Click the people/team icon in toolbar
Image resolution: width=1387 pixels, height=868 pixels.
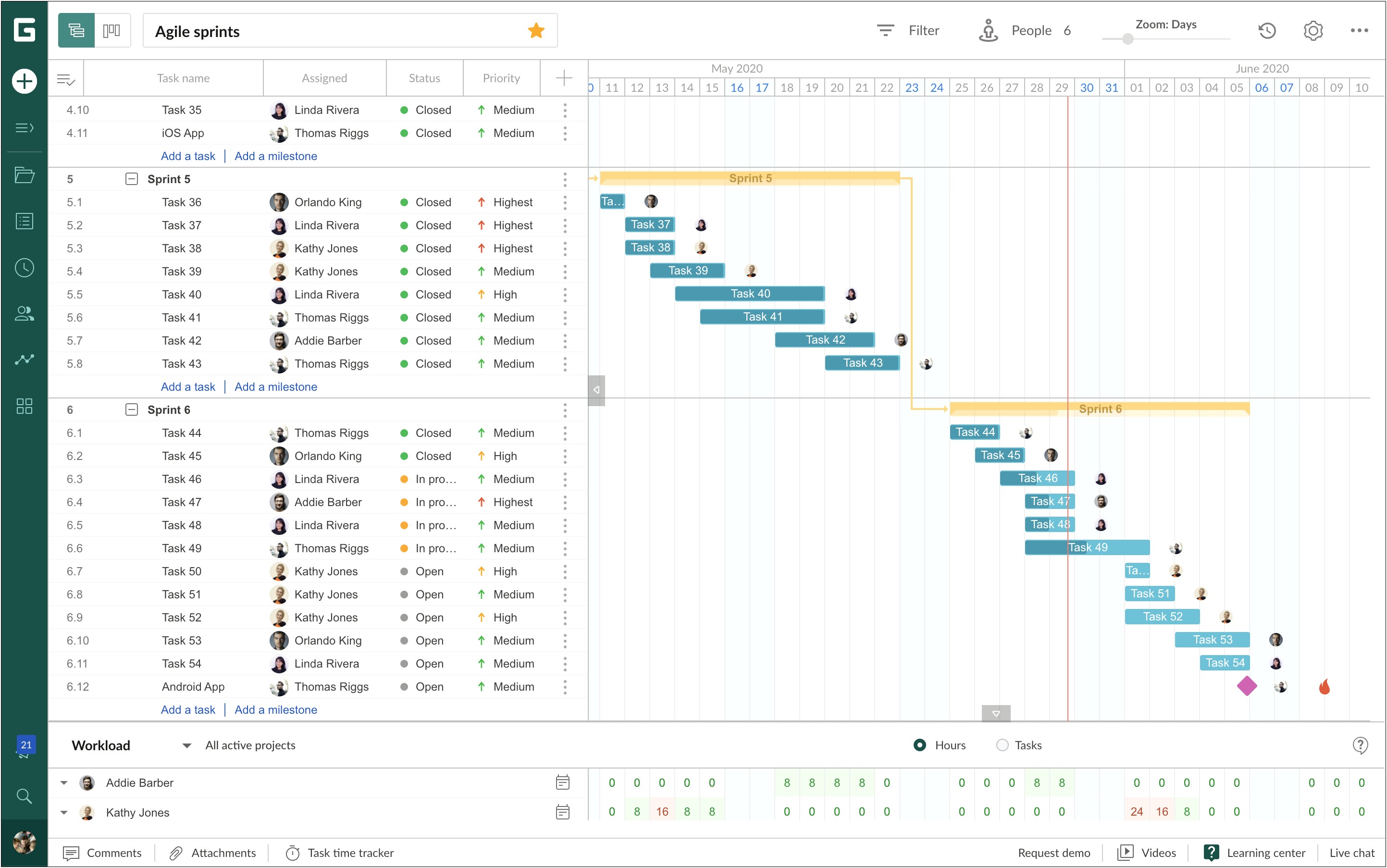(x=989, y=31)
